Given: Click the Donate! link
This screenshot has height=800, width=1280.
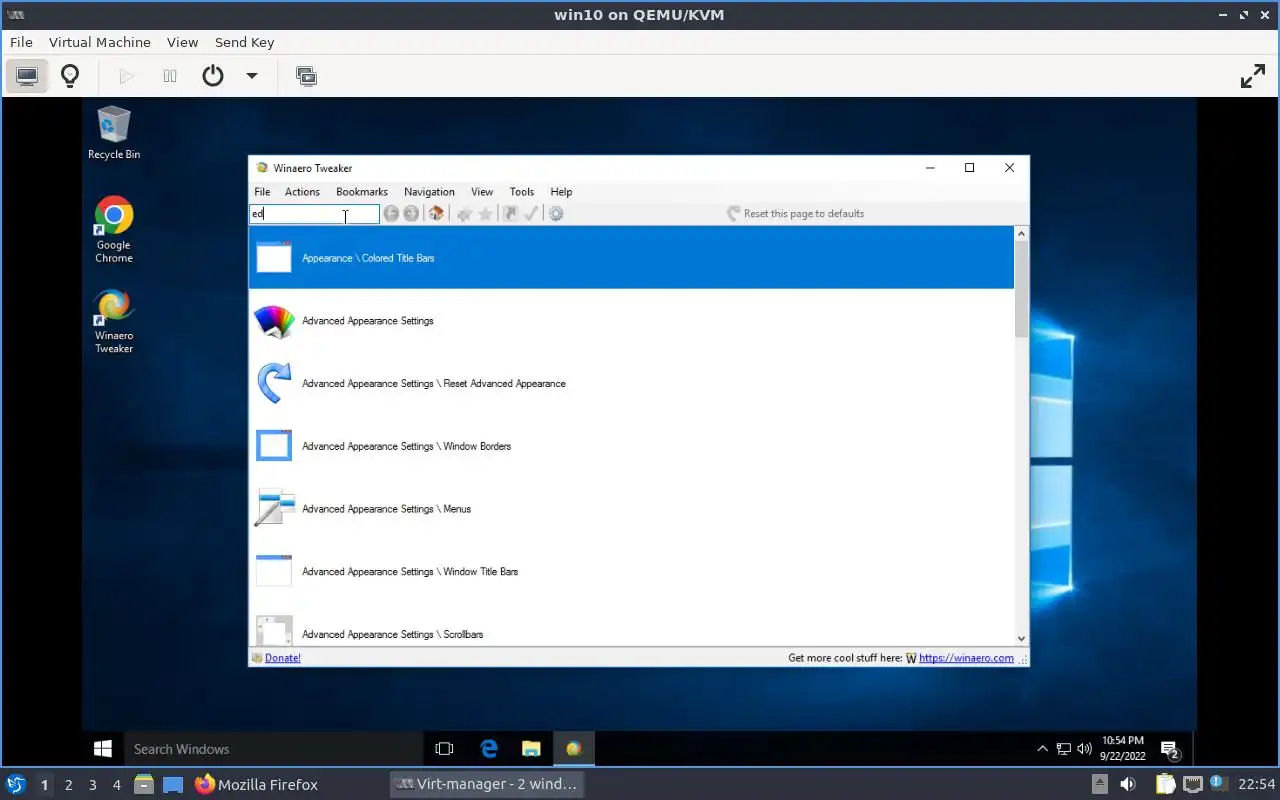Looking at the screenshot, I should pos(283,658).
